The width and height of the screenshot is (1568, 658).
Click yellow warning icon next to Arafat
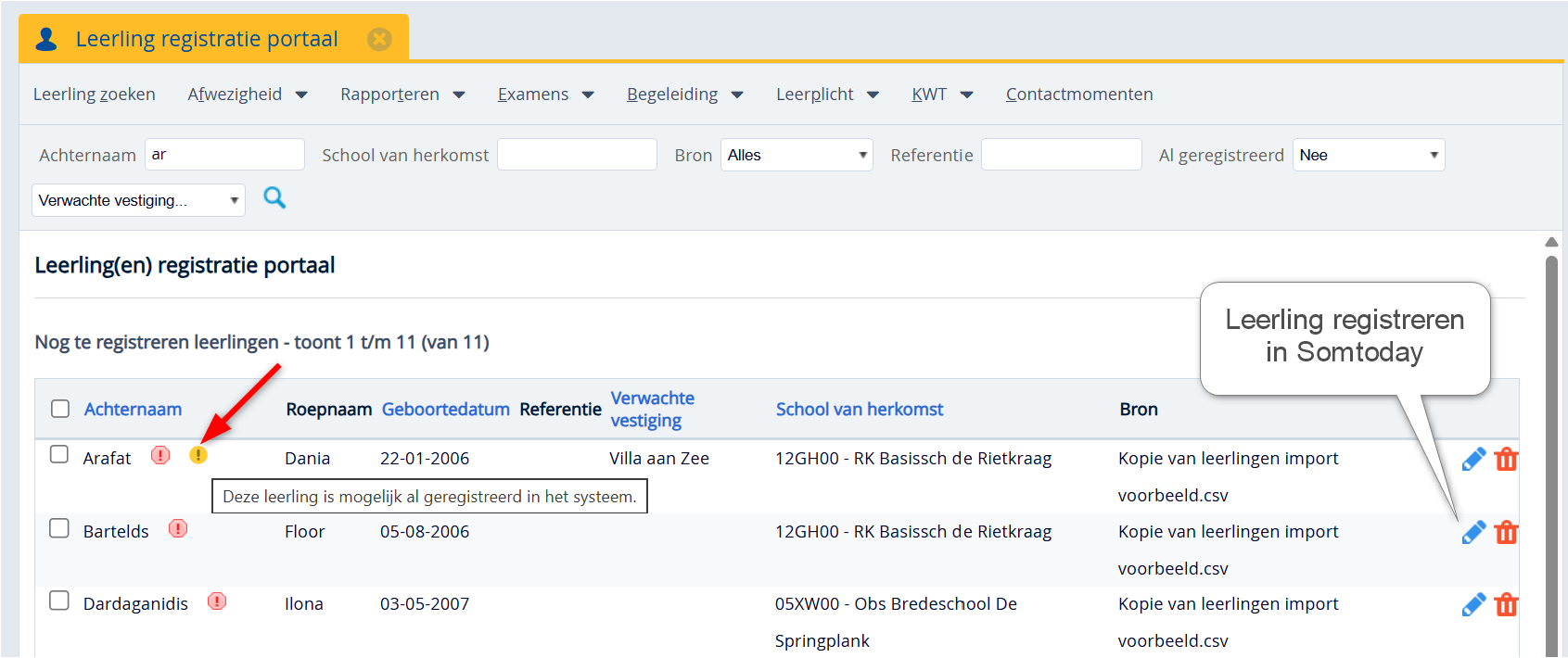[198, 455]
